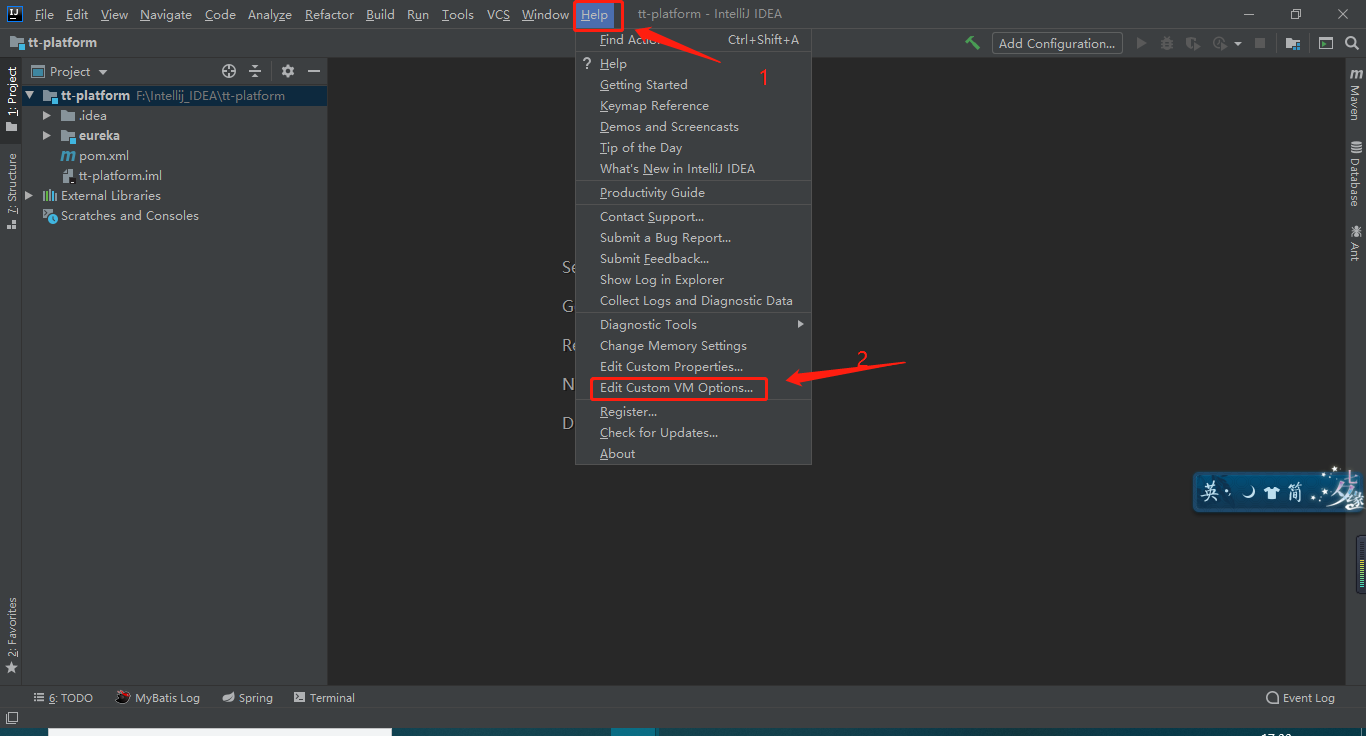
Task: Open the Spring tool window
Action: pos(248,698)
